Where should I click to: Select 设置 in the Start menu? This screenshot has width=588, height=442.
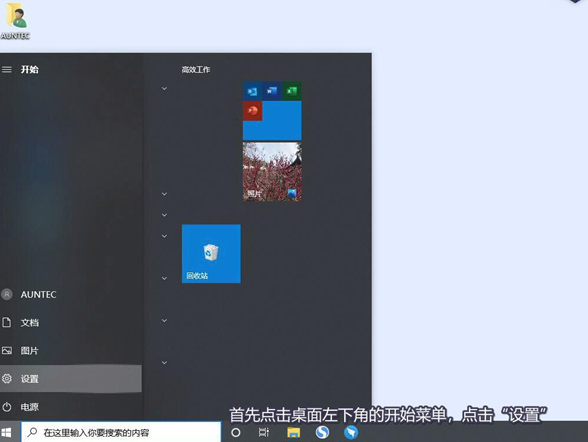70,379
